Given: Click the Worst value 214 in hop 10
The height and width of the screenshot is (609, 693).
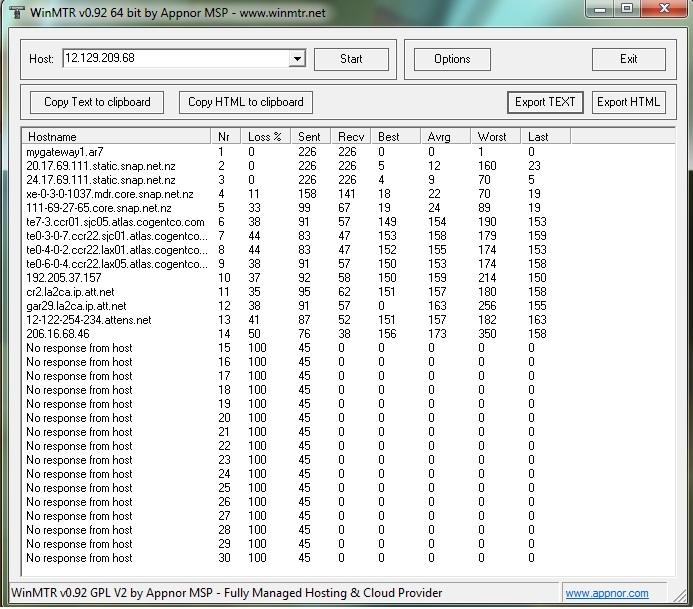Looking at the screenshot, I should coord(487,278).
